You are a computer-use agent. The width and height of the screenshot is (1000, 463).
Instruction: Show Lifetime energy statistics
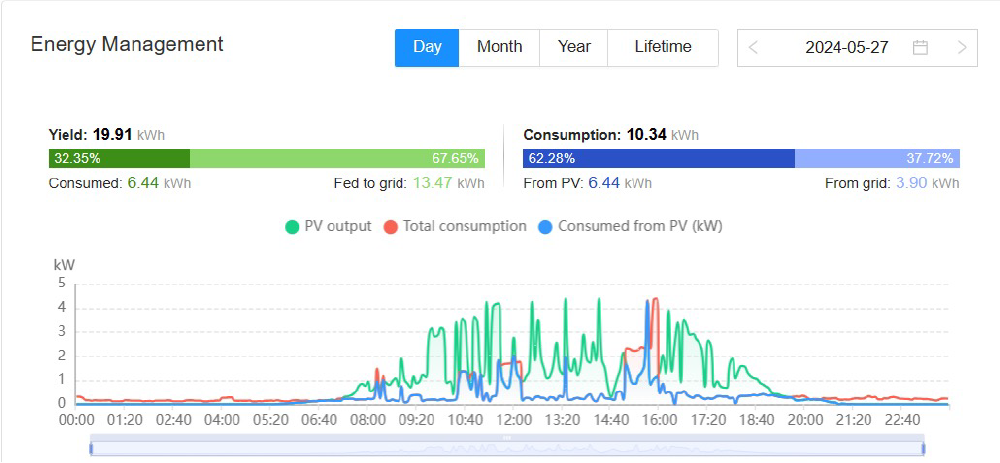tap(662, 47)
